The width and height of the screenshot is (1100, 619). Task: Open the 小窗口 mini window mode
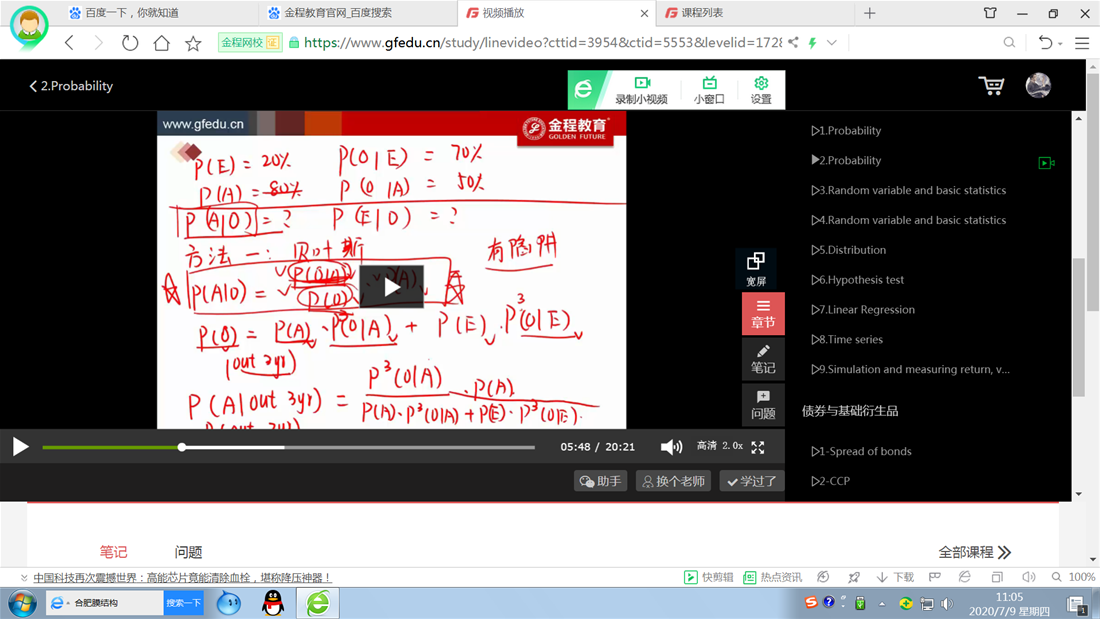[709, 90]
